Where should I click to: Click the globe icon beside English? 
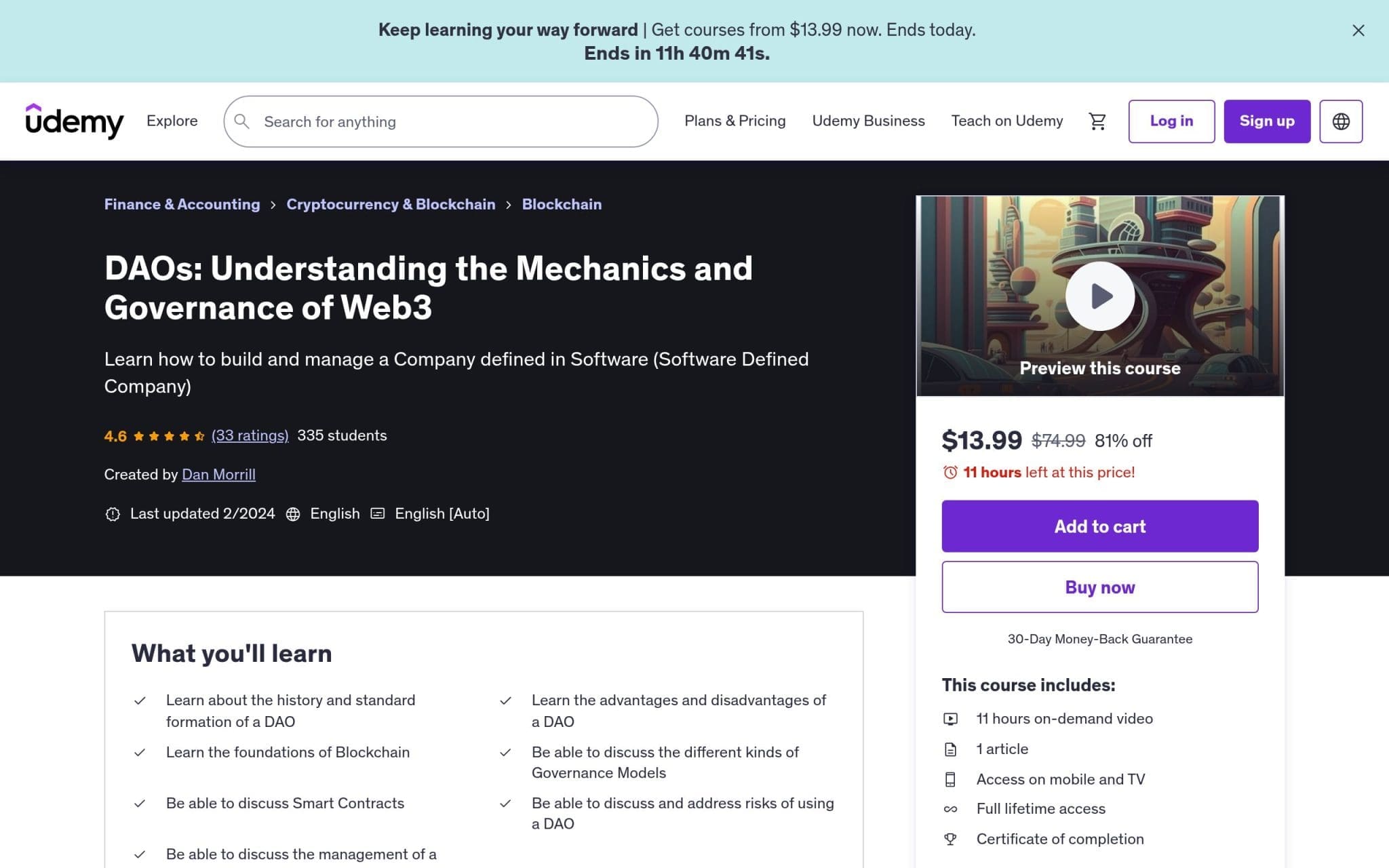(293, 514)
